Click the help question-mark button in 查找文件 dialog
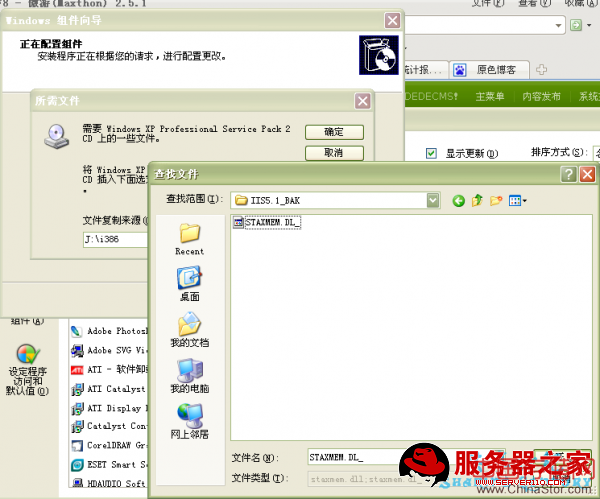The width and height of the screenshot is (600, 499). click(568, 174)
